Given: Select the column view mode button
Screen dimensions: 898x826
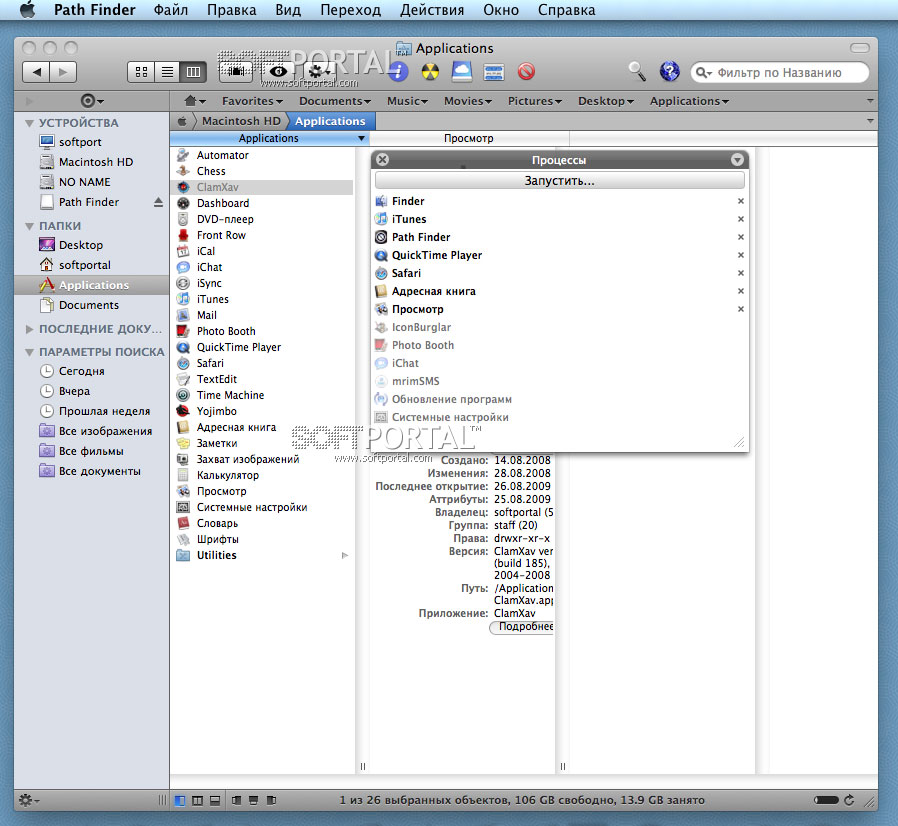Looking at the screenshot, I should coord(193,72).
